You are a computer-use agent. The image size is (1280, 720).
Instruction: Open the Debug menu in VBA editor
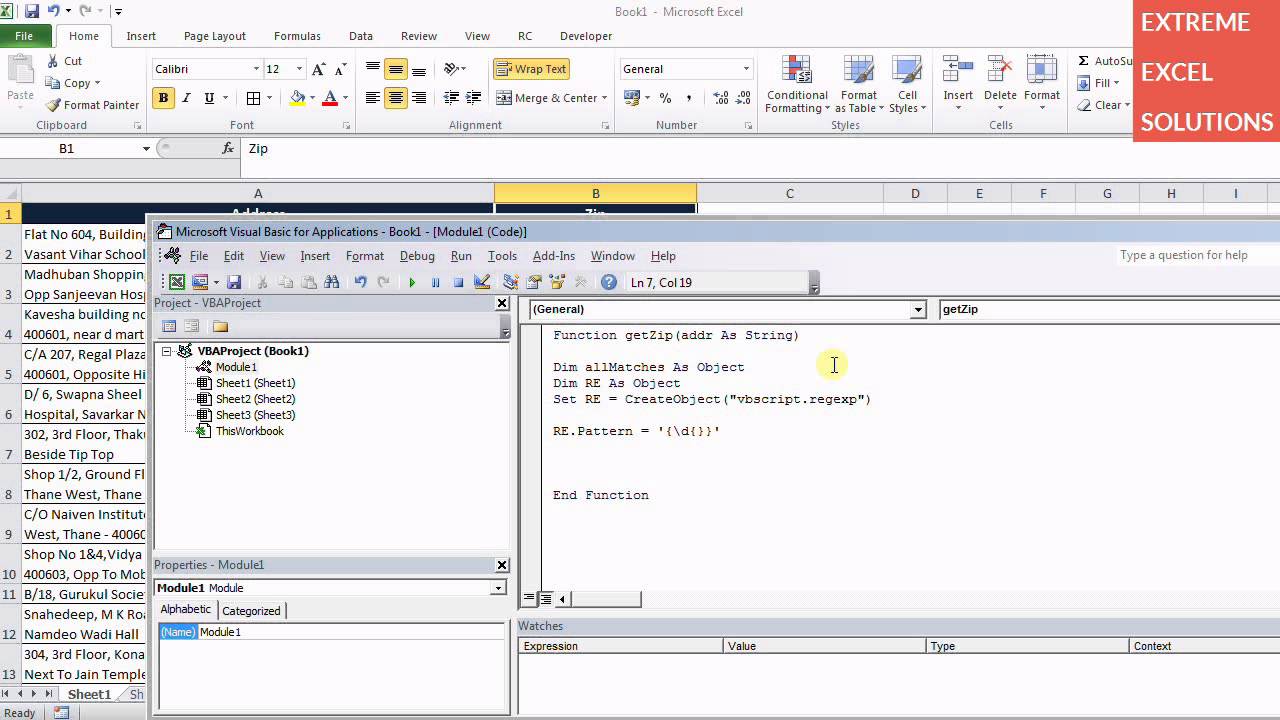click(417, 256)
